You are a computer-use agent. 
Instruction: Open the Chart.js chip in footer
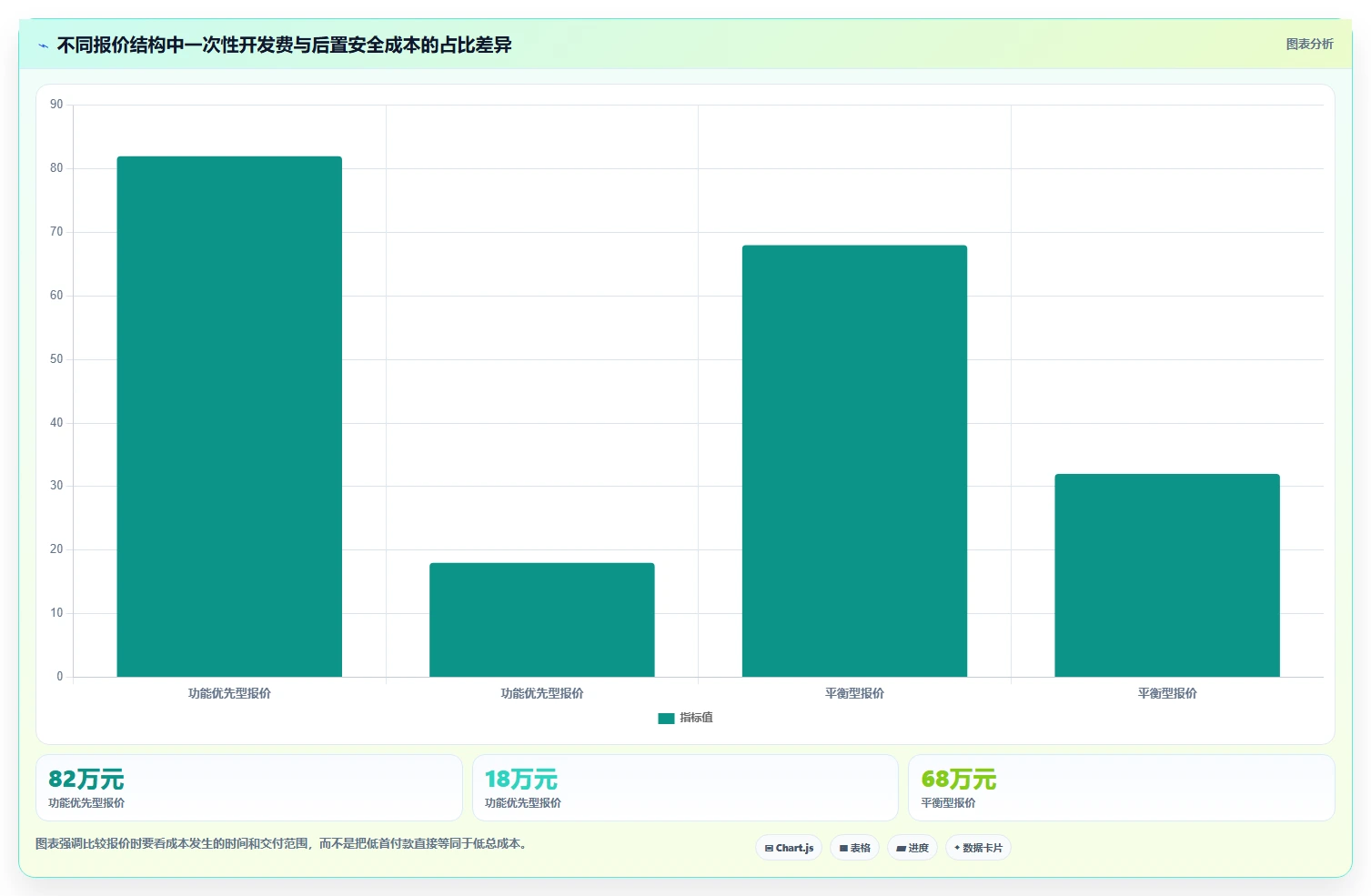[x=789, y=848]
